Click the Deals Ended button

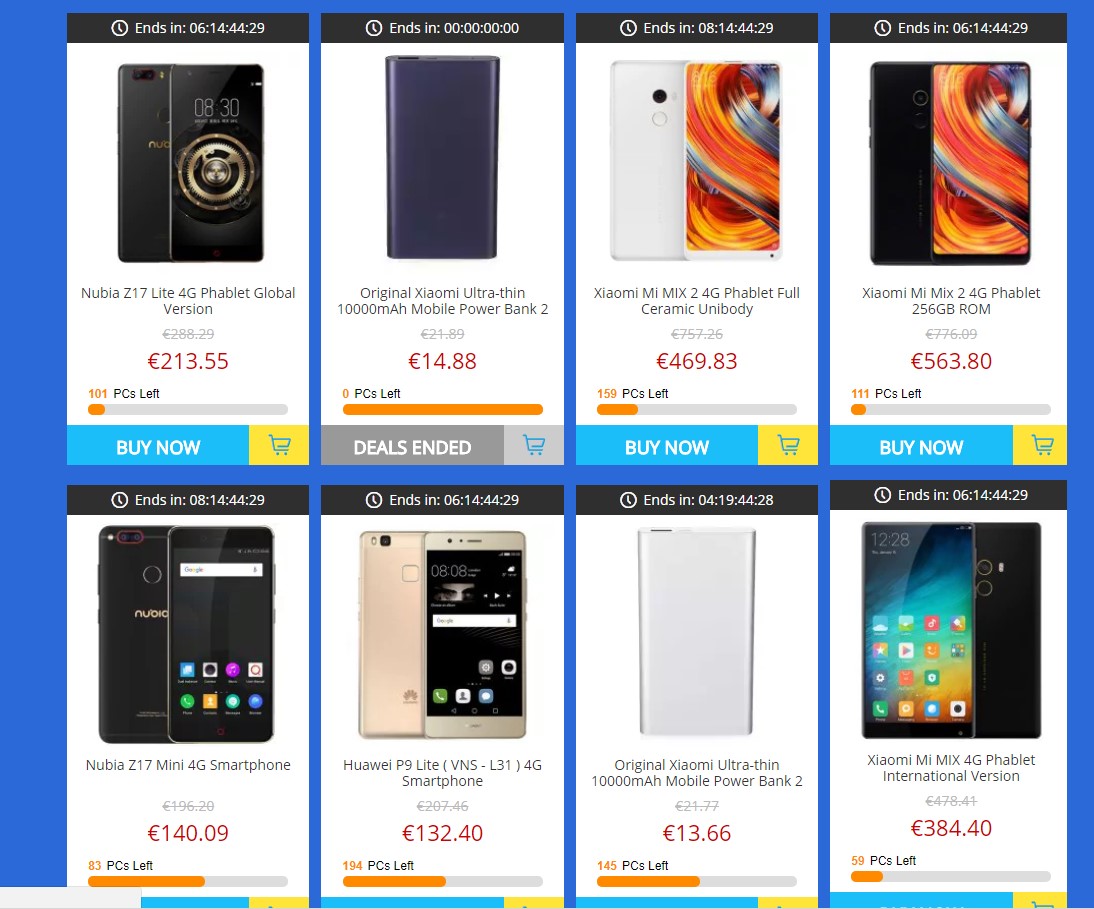(x=412, y=445)
